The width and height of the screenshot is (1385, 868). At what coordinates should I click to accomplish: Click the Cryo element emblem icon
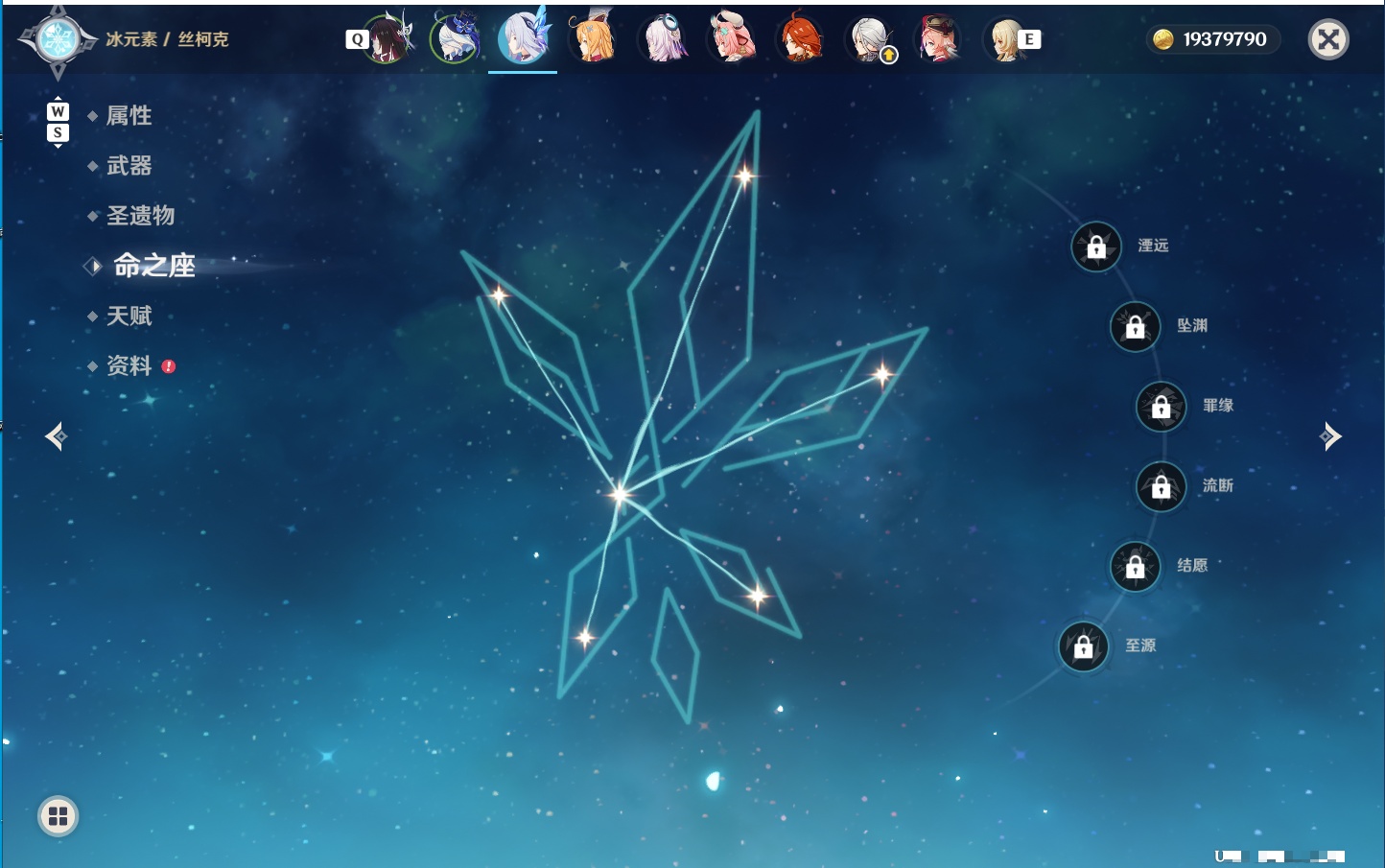(58, 40)
